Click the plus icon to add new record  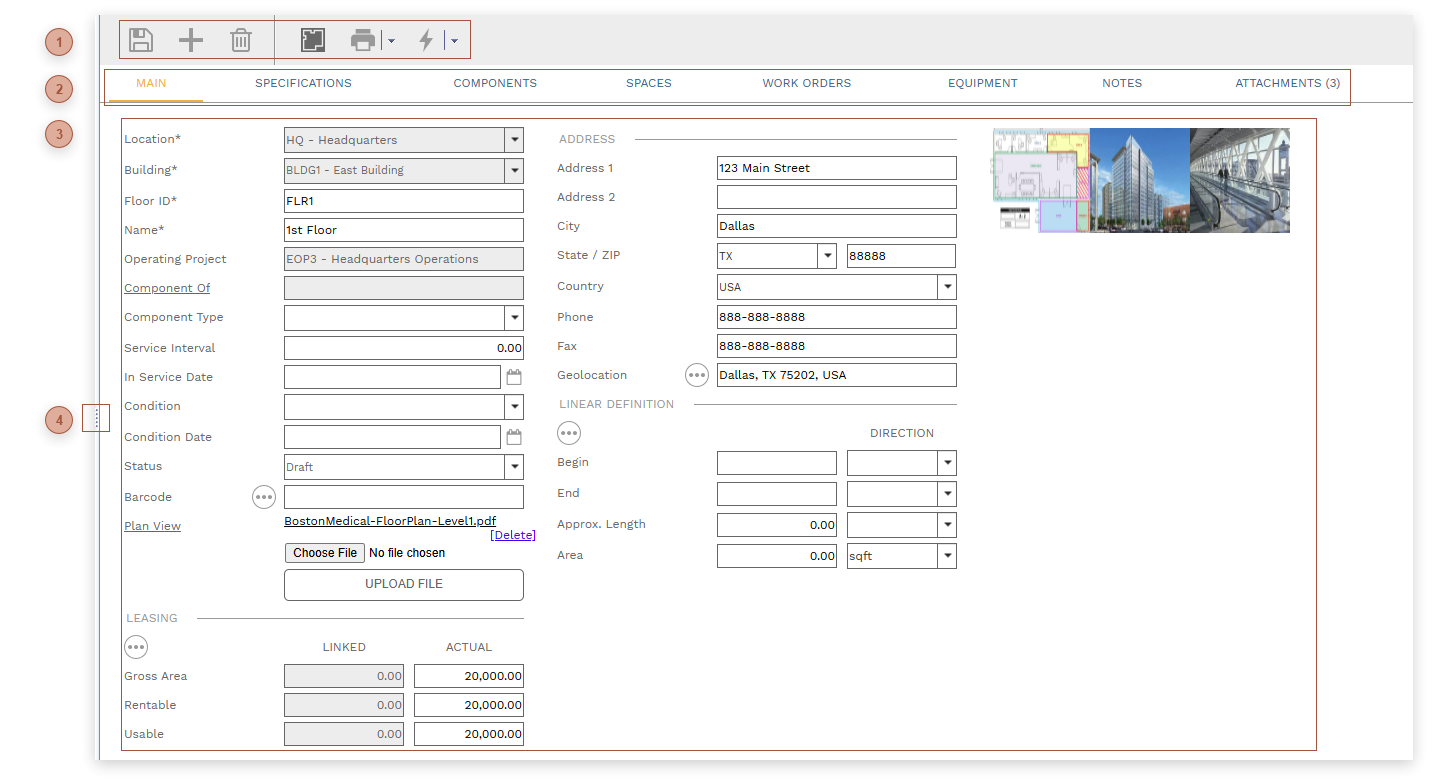[x=190, y=40]
